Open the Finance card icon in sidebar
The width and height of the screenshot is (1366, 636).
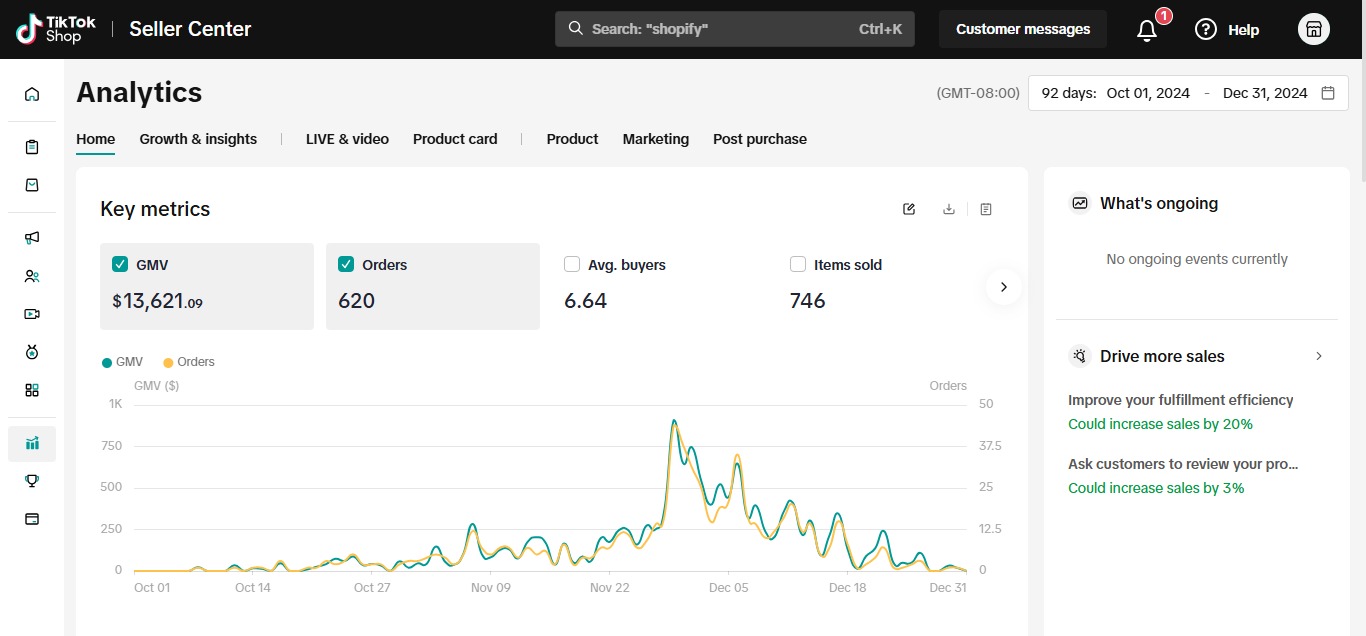32,519
